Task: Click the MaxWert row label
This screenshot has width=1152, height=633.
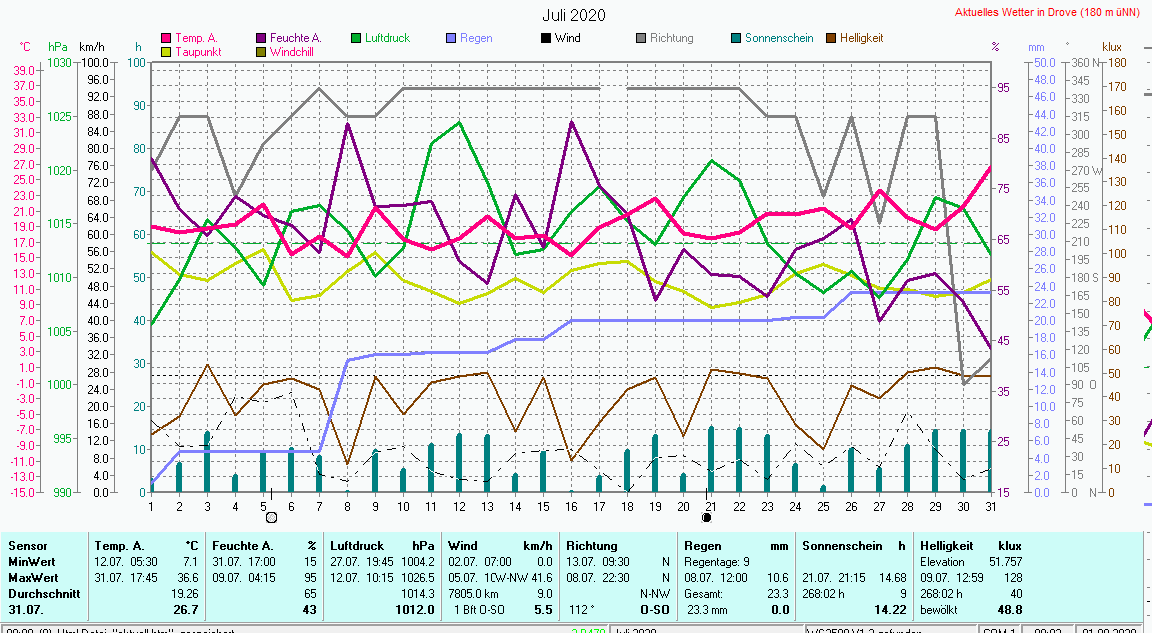Action: coord(33,577)
